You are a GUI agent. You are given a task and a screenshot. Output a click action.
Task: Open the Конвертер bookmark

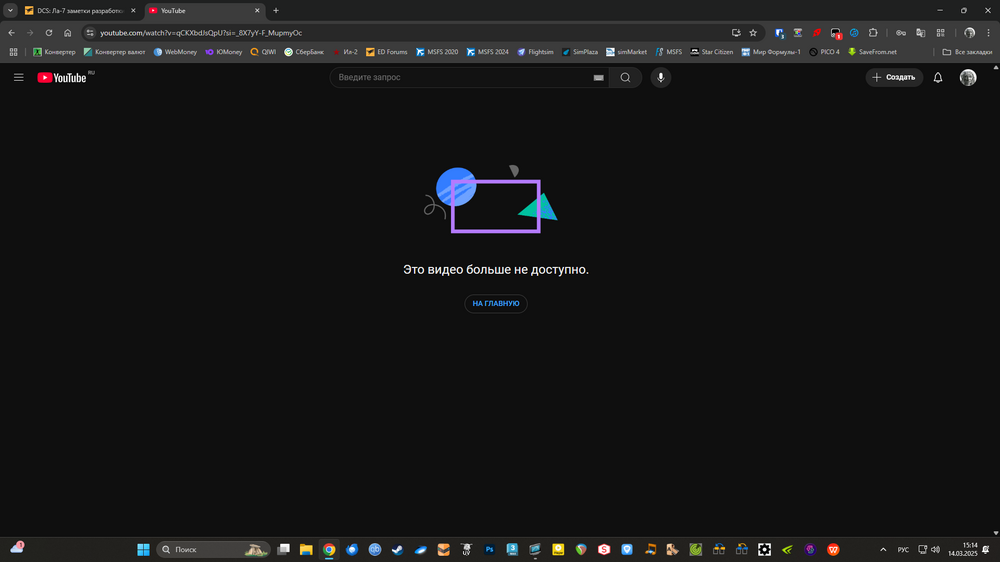point(54,52)
